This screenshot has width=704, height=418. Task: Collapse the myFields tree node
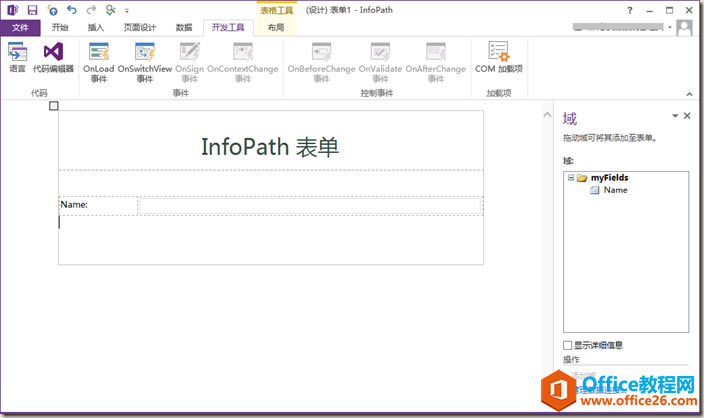[x=571, y=178]
